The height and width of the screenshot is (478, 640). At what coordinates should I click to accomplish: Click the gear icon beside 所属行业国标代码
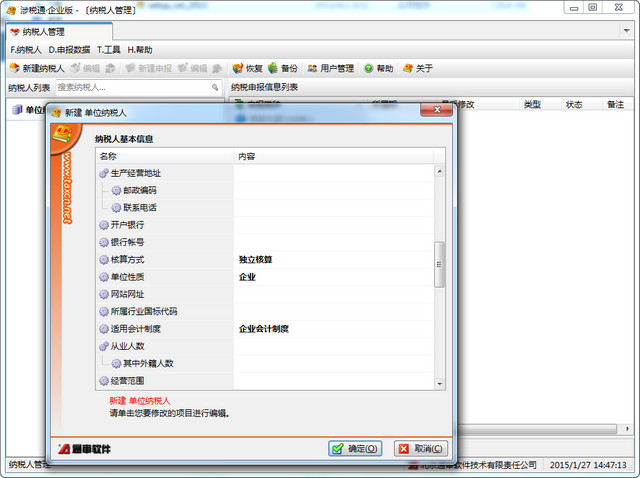104,312
